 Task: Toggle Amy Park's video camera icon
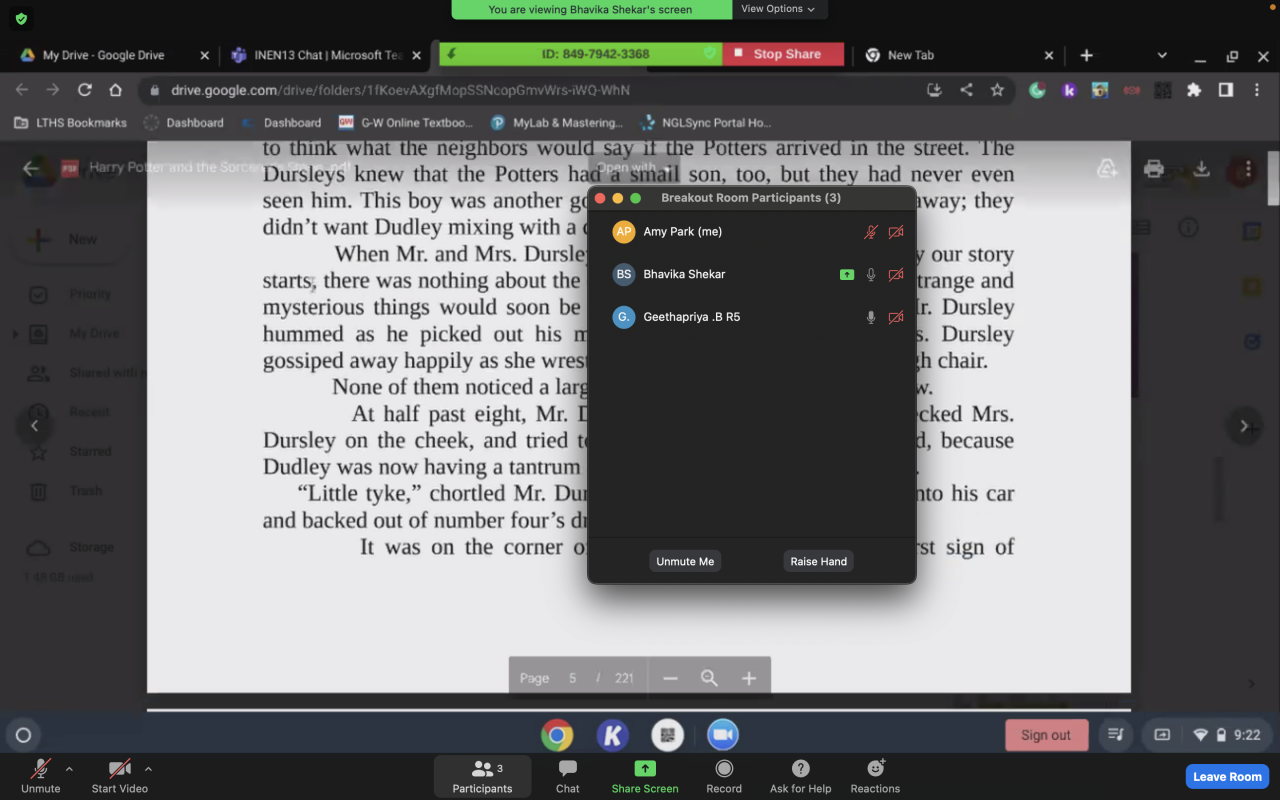coord(896,232)
